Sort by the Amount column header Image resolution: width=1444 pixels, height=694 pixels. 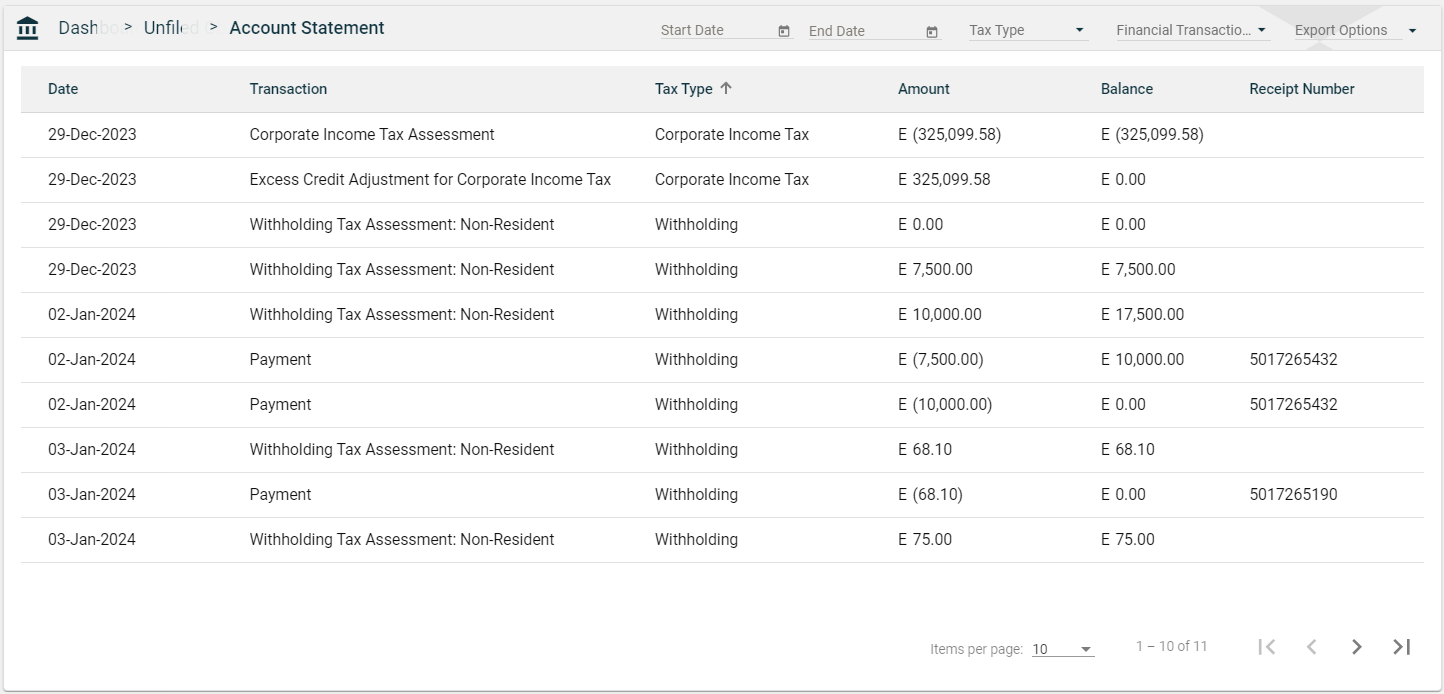click(923, 89)
